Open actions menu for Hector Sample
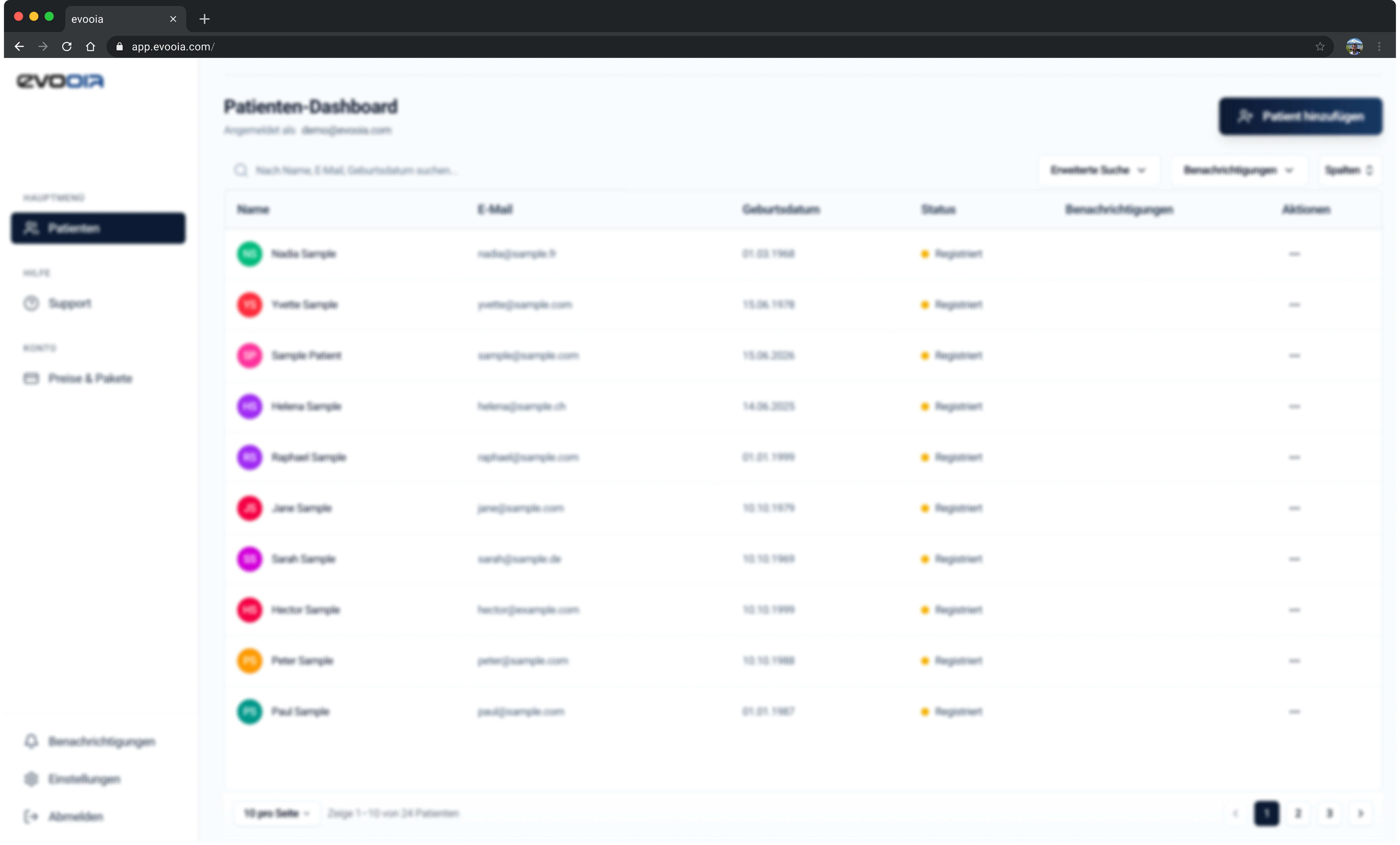 [x=1294, y=610]
